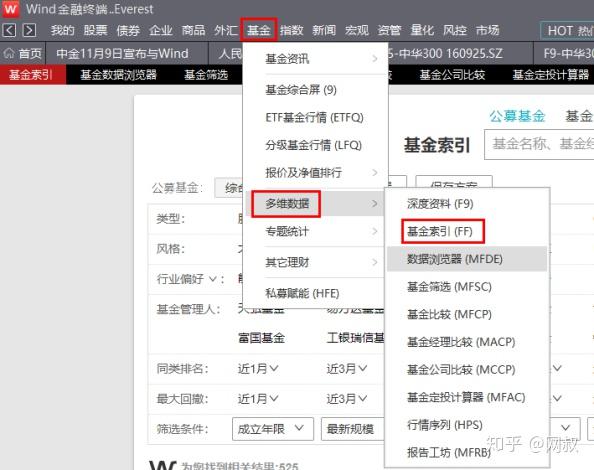Open 同类排名 近3月 dropdown
This screenshot has width=594, height=470.
pos(347,368)
